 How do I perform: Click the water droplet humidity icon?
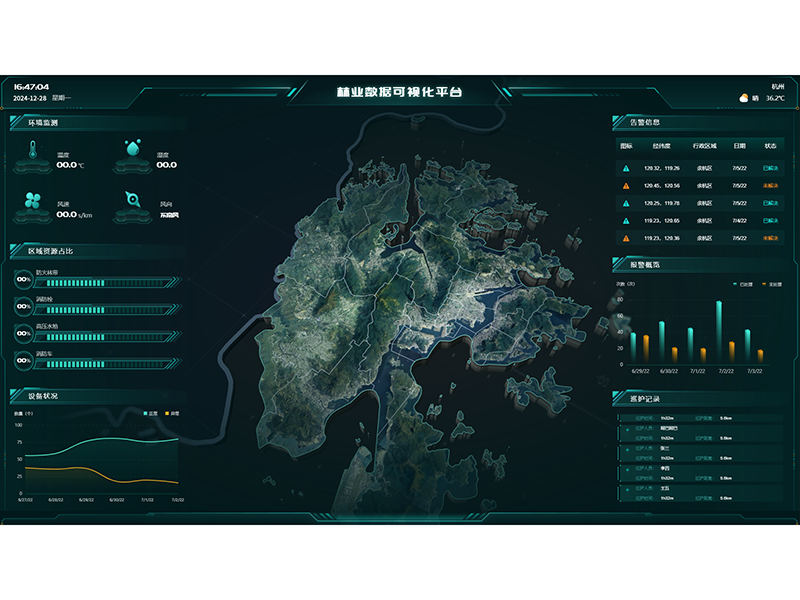point(133,147)
